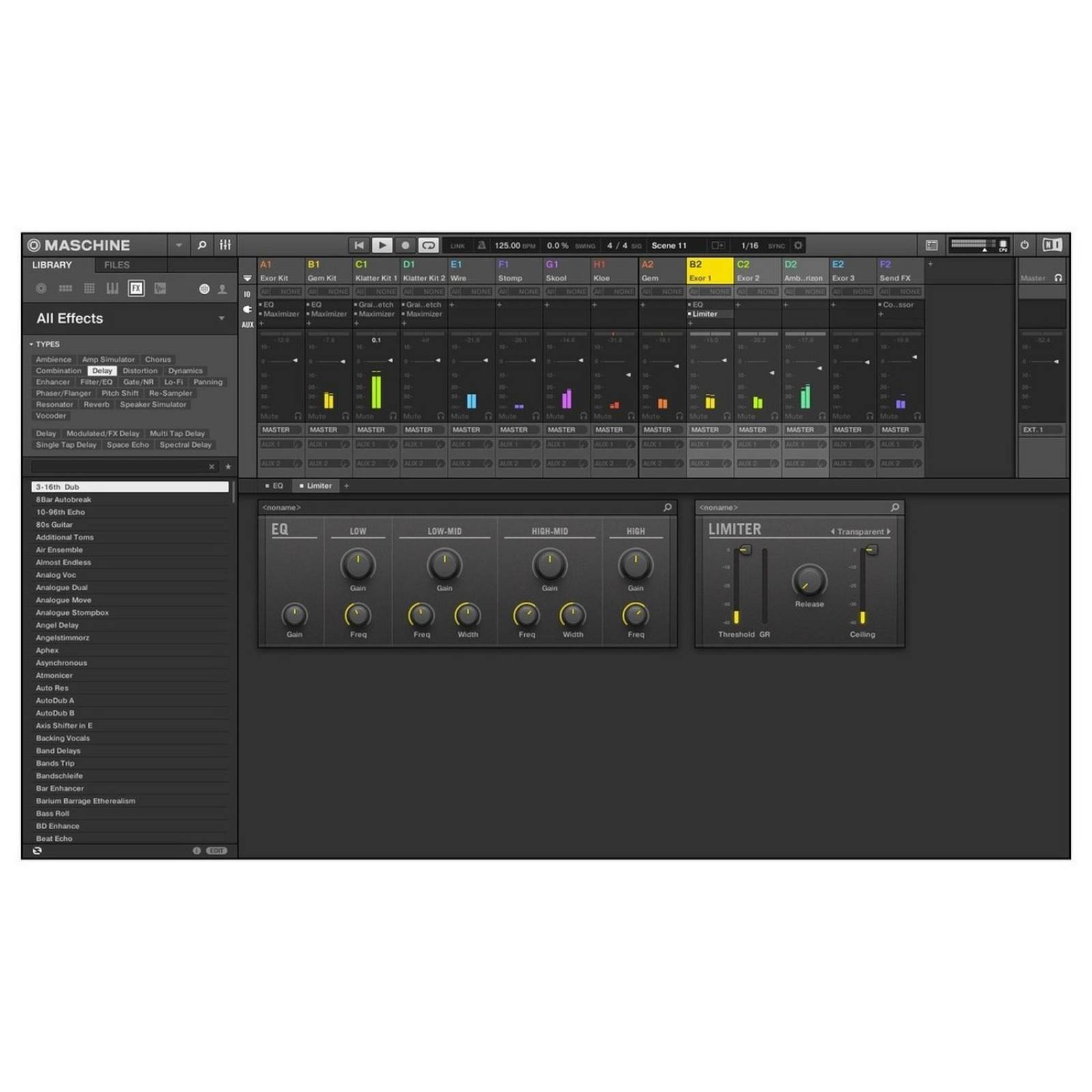Viewport: 1092px width, 1092px height.
Task: Open the dropdown arrow next to MASCHINE logo
Action: tap(179, 245)
